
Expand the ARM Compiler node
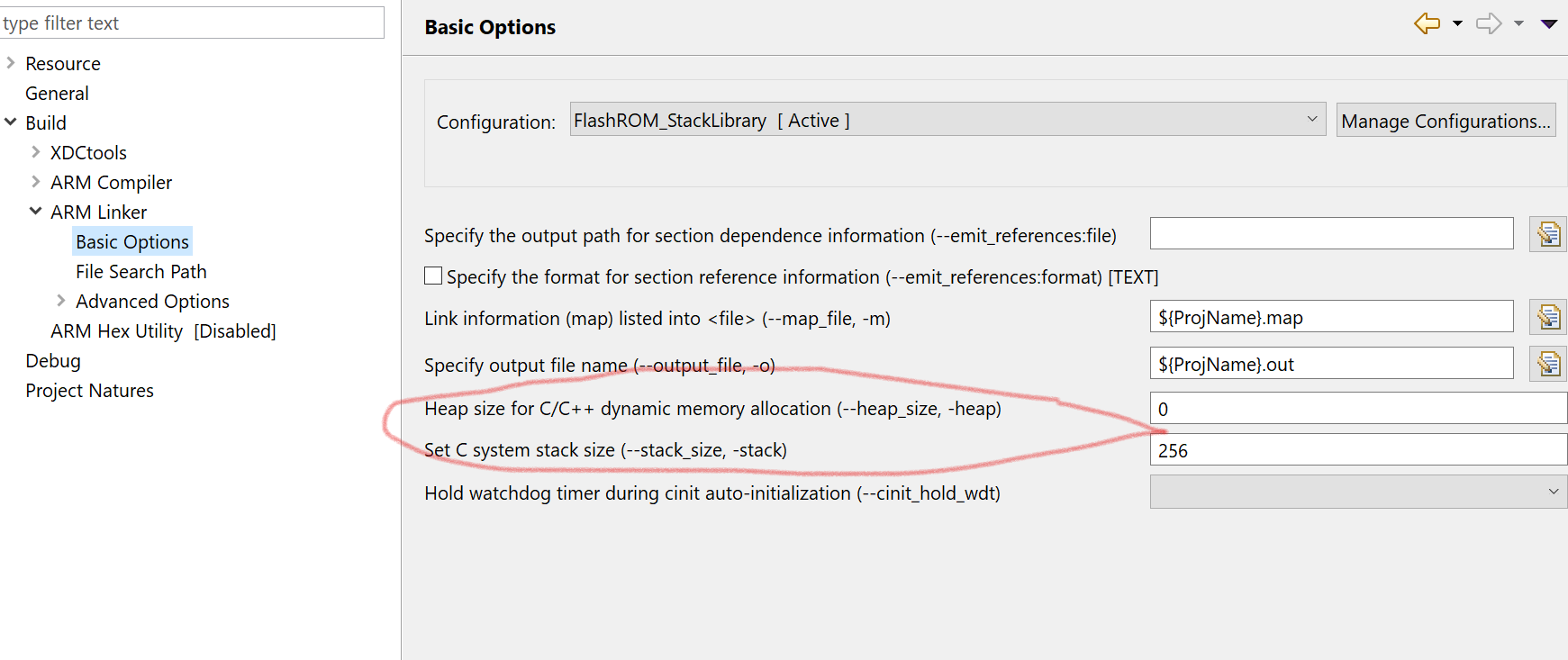click(x=36, y=182)
